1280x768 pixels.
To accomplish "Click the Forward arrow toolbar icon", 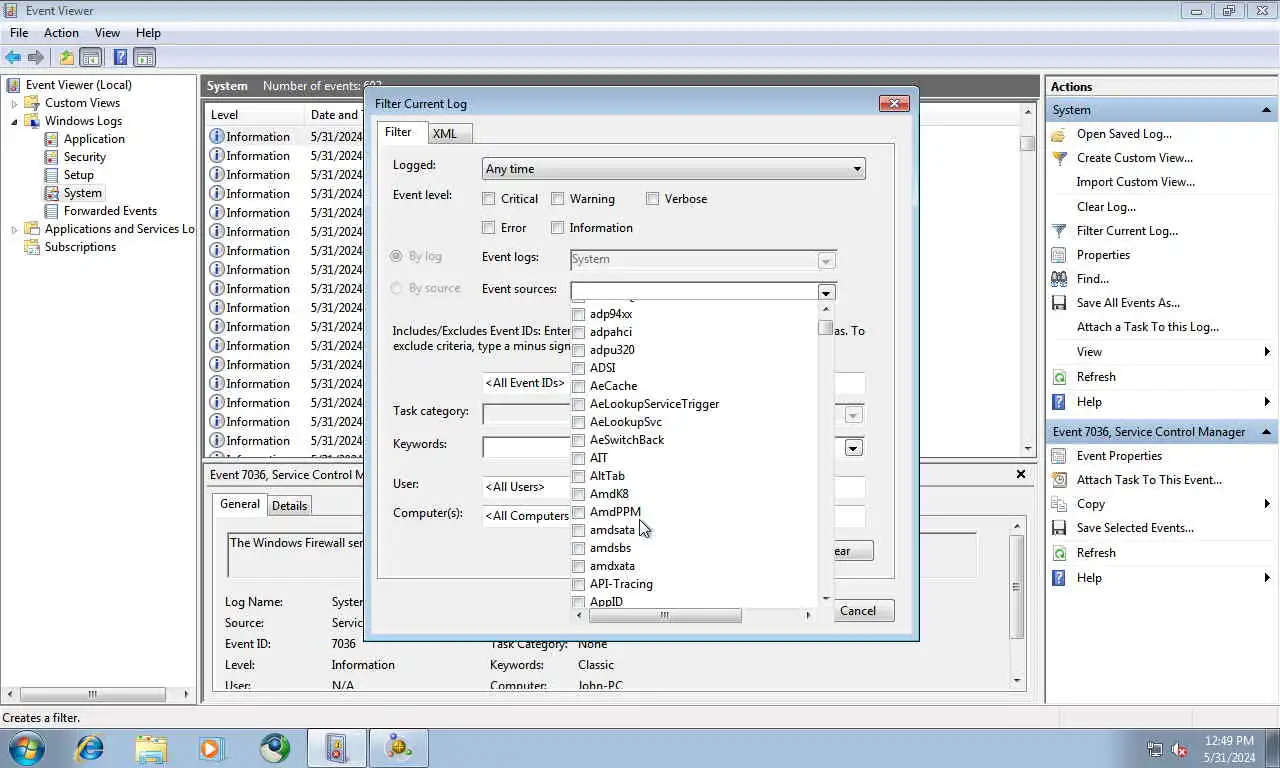I will 36,57.
